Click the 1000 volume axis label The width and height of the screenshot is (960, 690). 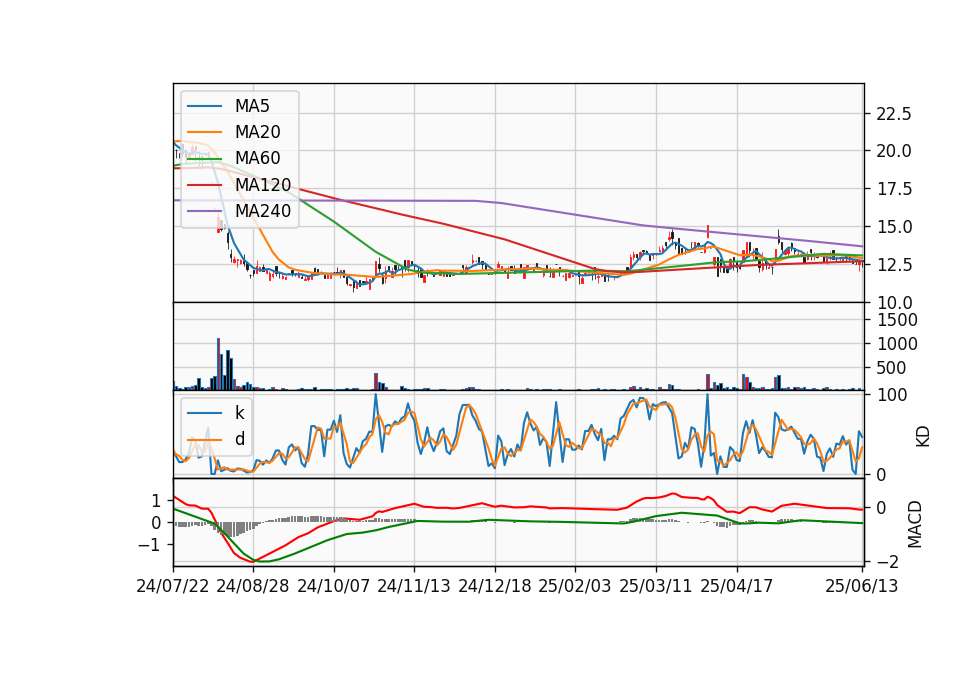[x=897, y=344]
